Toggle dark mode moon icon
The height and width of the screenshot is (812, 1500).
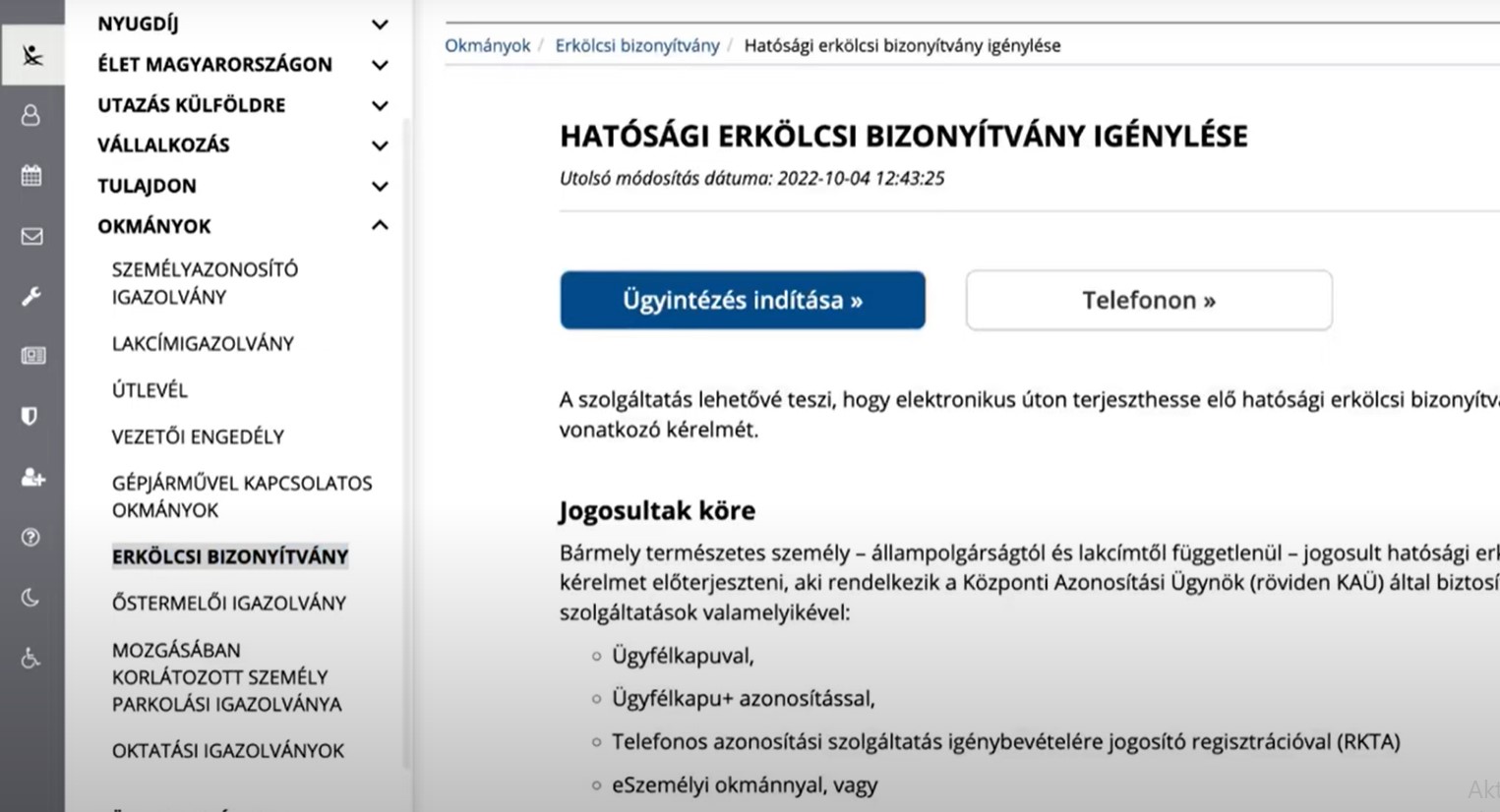click(30, 598)
